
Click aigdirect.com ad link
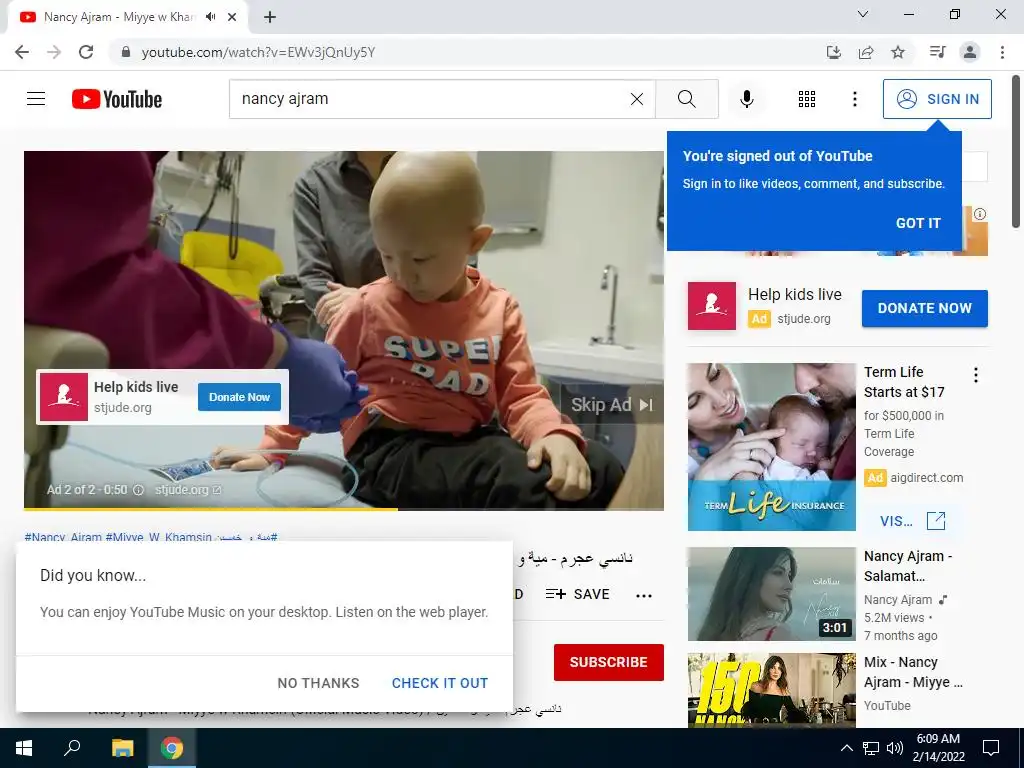point(927,477)
